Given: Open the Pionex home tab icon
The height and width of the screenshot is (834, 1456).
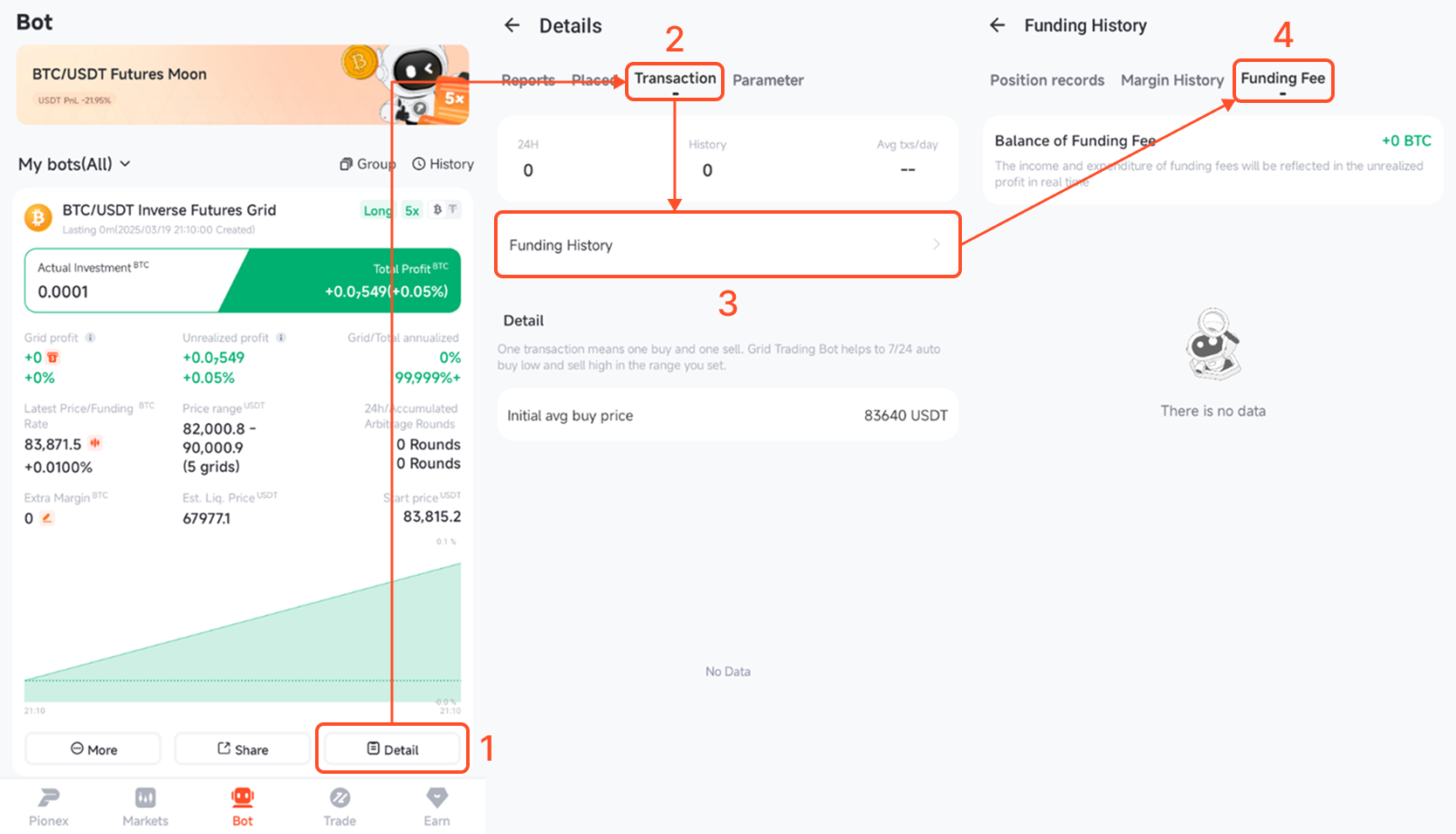Looking at the screenshot, I should click(x=49, y=797).
